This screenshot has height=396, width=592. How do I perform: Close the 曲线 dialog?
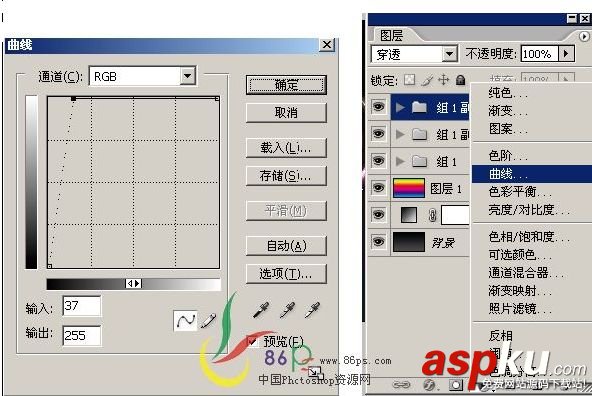327,45
